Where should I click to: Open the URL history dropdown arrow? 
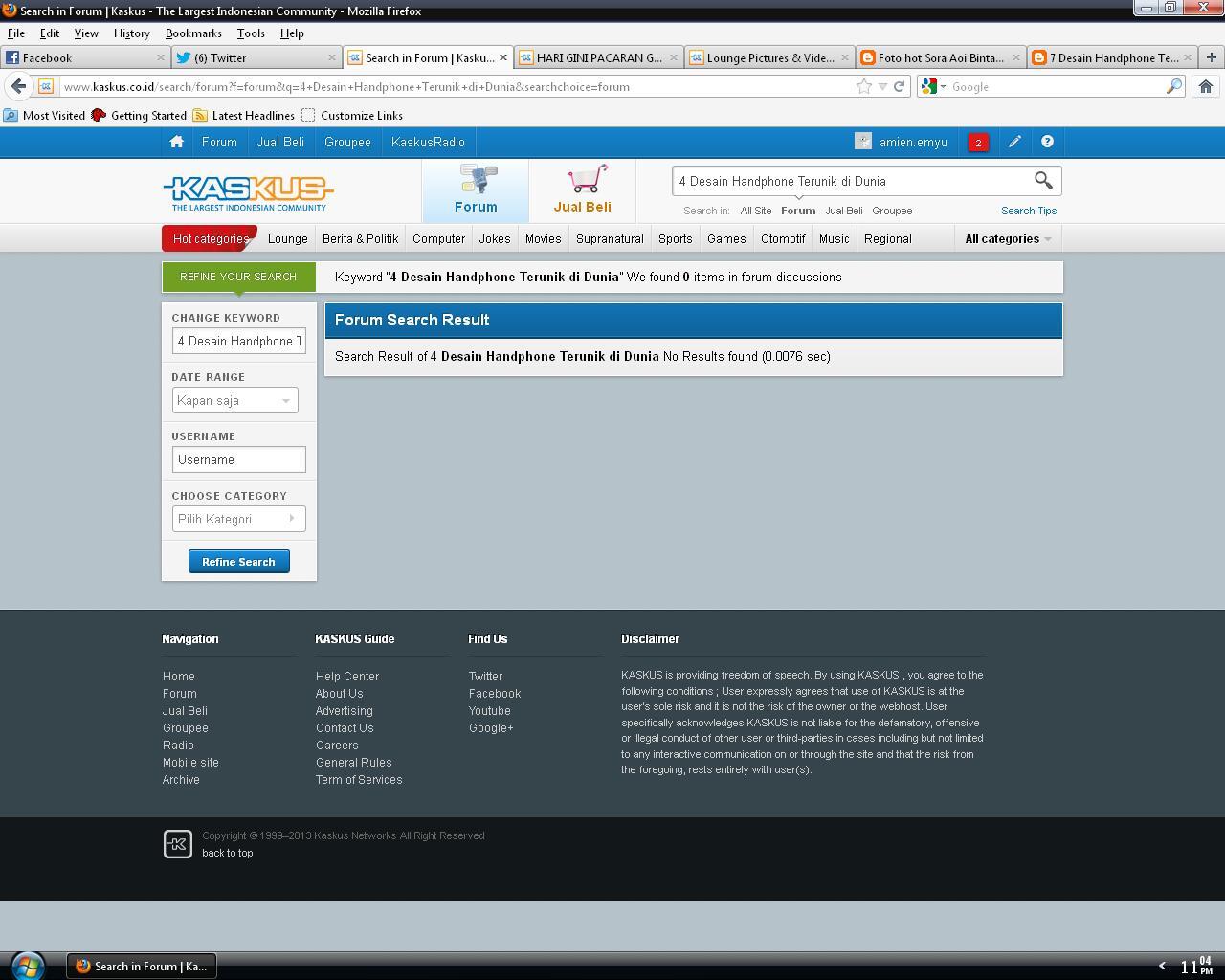click(882, 86)
